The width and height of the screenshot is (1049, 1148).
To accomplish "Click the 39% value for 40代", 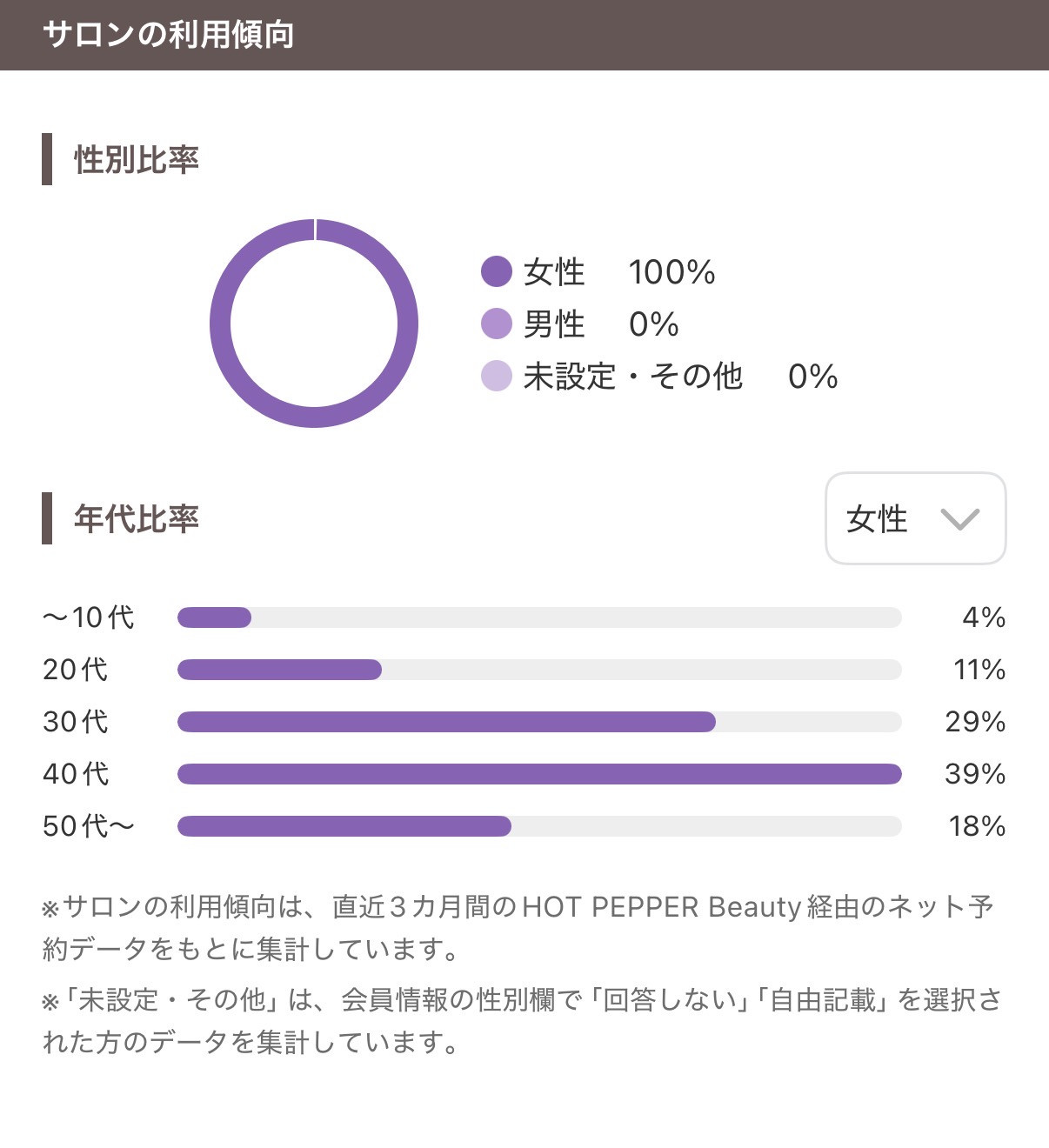I will tap(975, 774).
